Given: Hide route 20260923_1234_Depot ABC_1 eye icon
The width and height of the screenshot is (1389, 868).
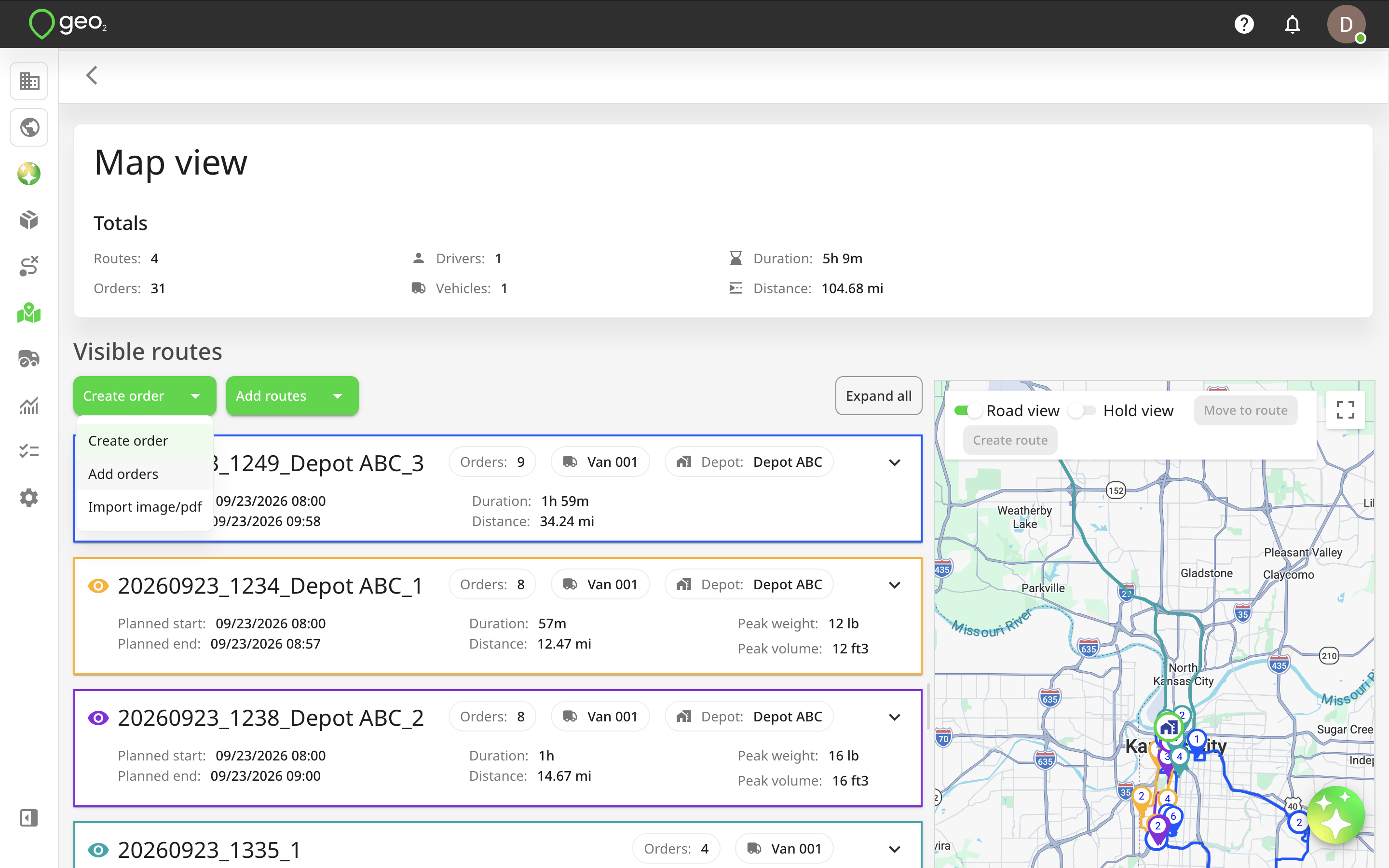Looking at the screenshot, I should click(x=98, y=585).
